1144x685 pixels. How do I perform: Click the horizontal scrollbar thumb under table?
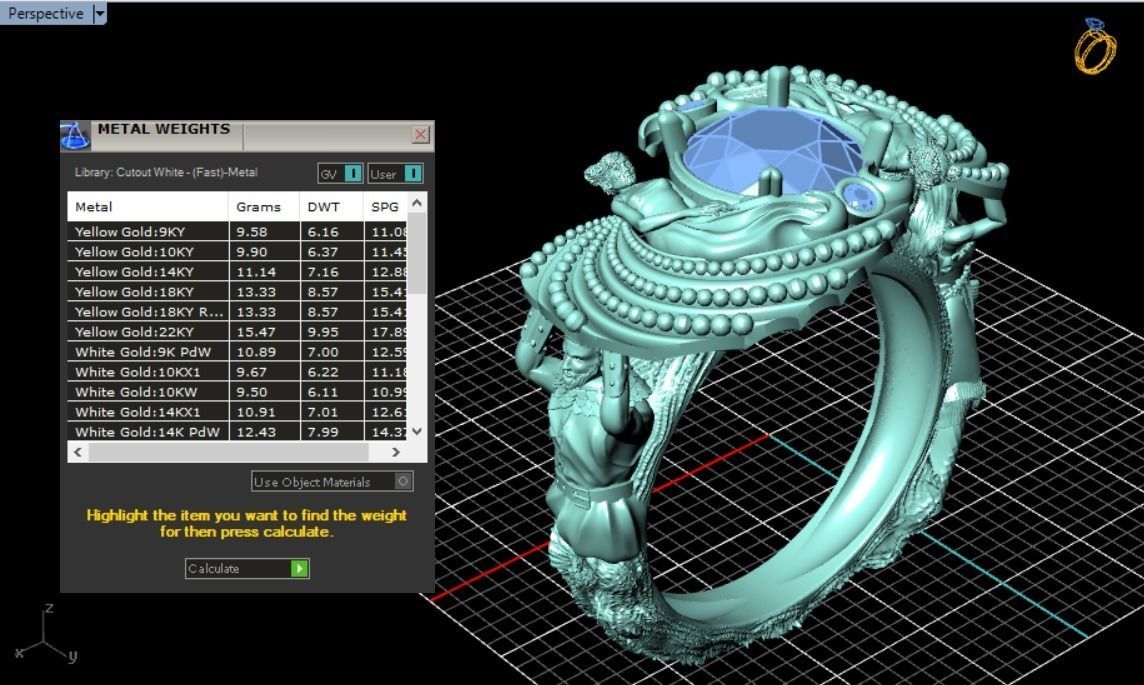pyautogui.click(x=230, y=452)
